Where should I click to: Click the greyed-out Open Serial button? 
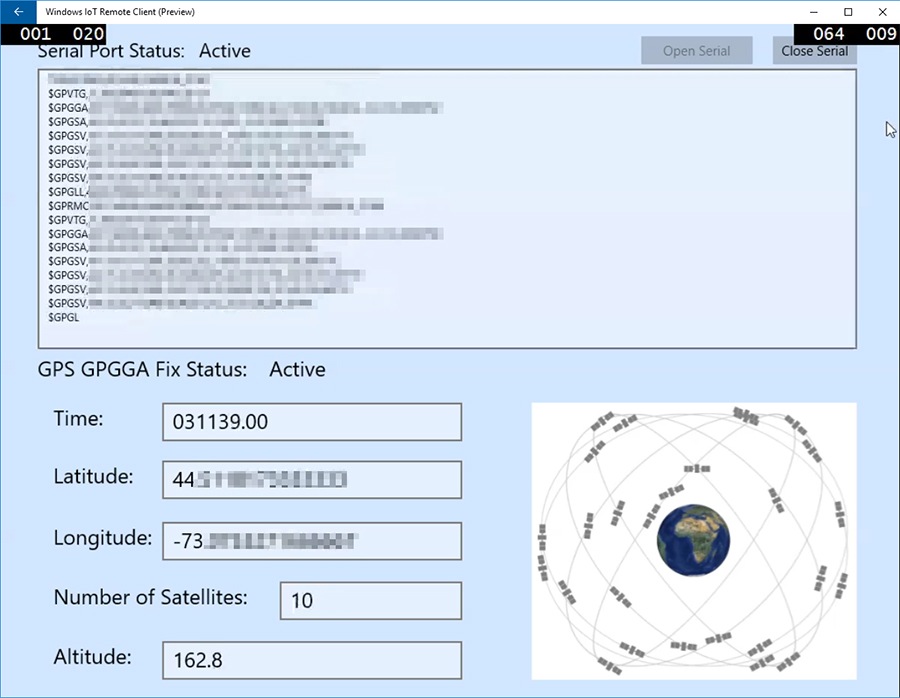(697, 51)
